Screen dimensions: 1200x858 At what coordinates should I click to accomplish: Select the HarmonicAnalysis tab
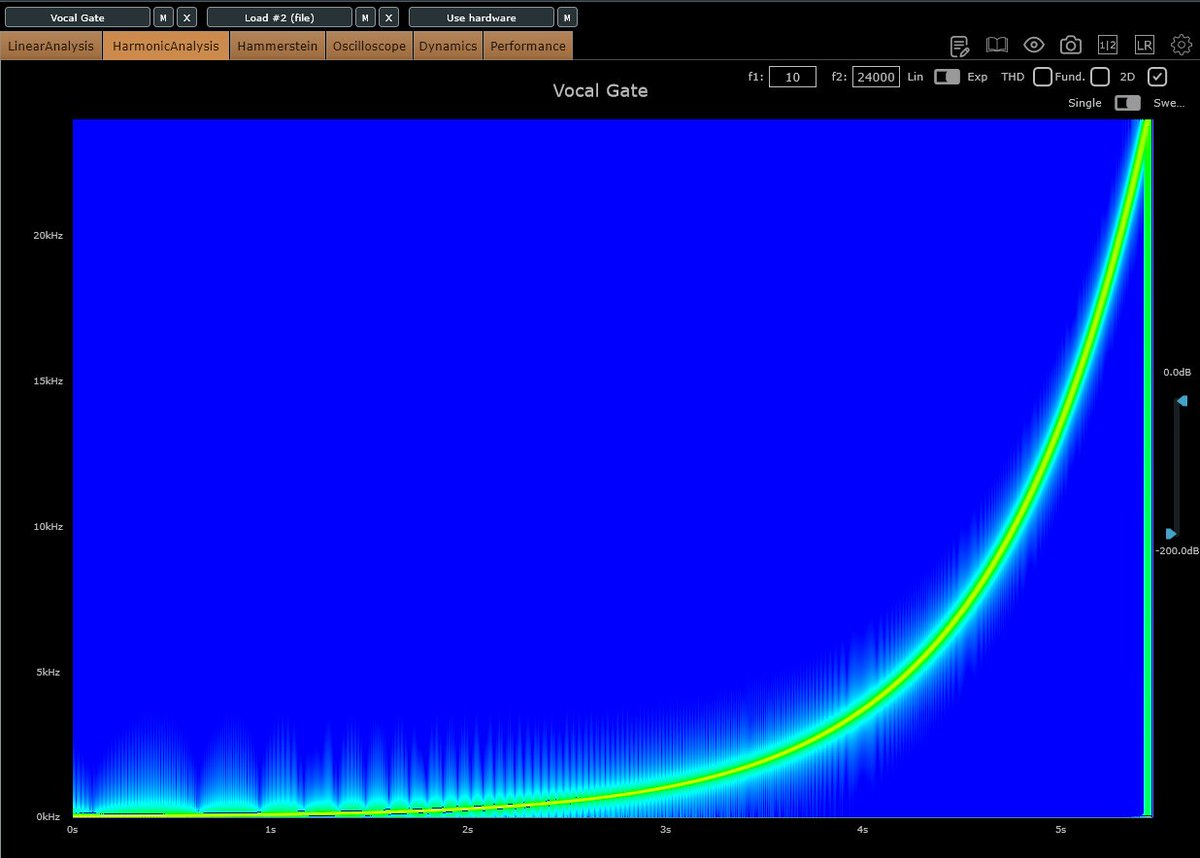click(x=166, y=46)
